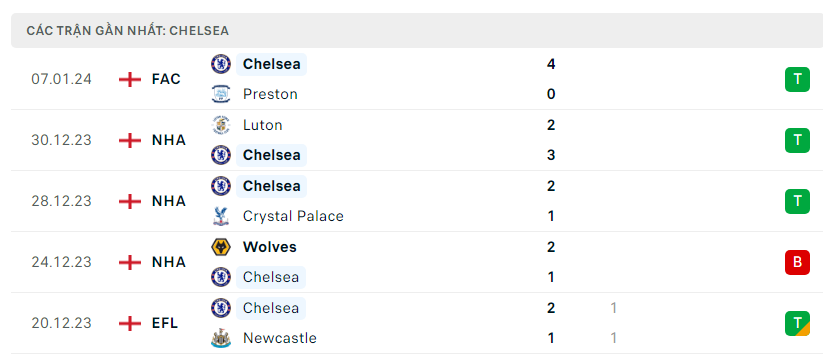Click the Luton club crest icon

221,125
